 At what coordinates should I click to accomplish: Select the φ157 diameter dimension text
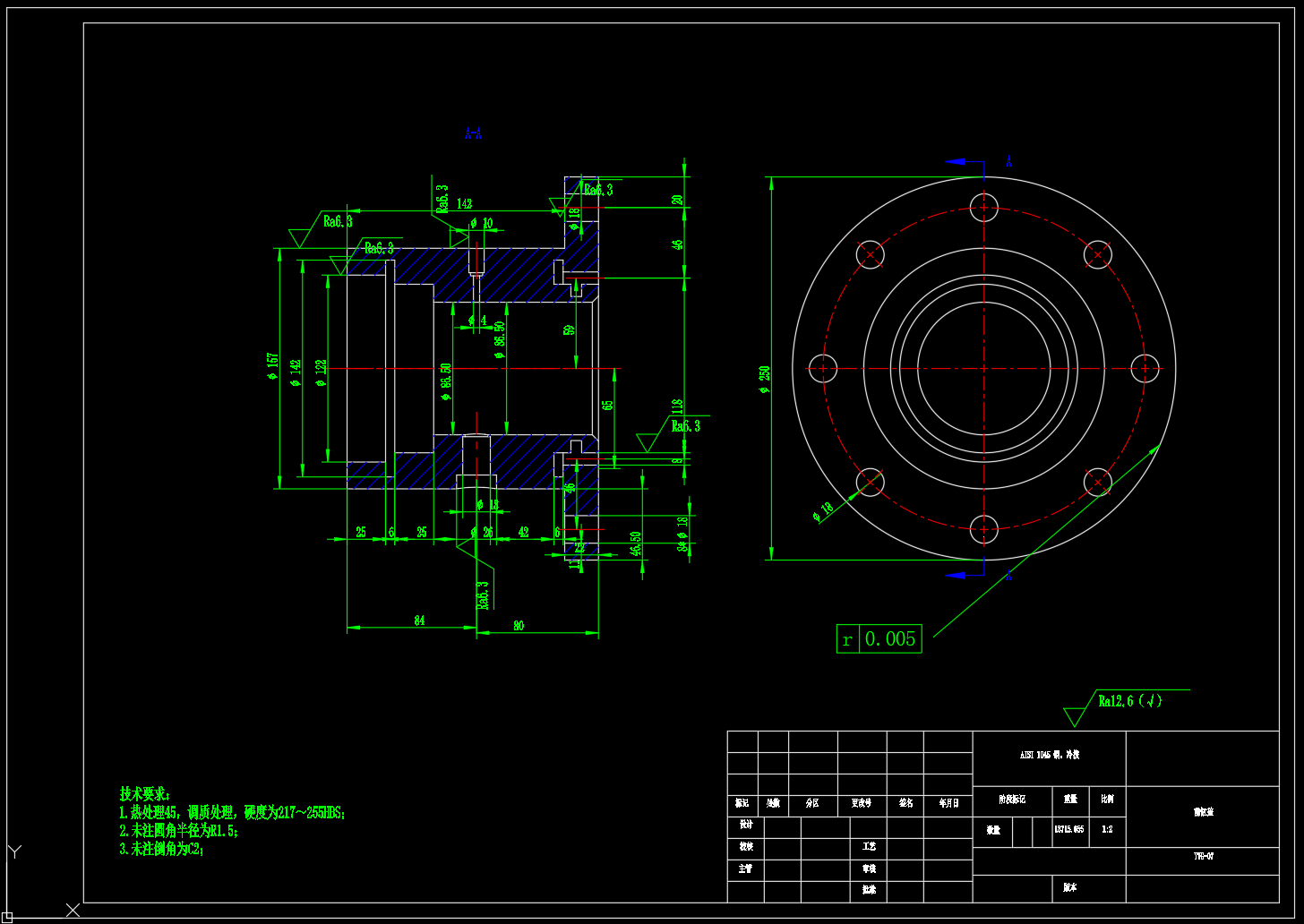[x=272, y=366]
